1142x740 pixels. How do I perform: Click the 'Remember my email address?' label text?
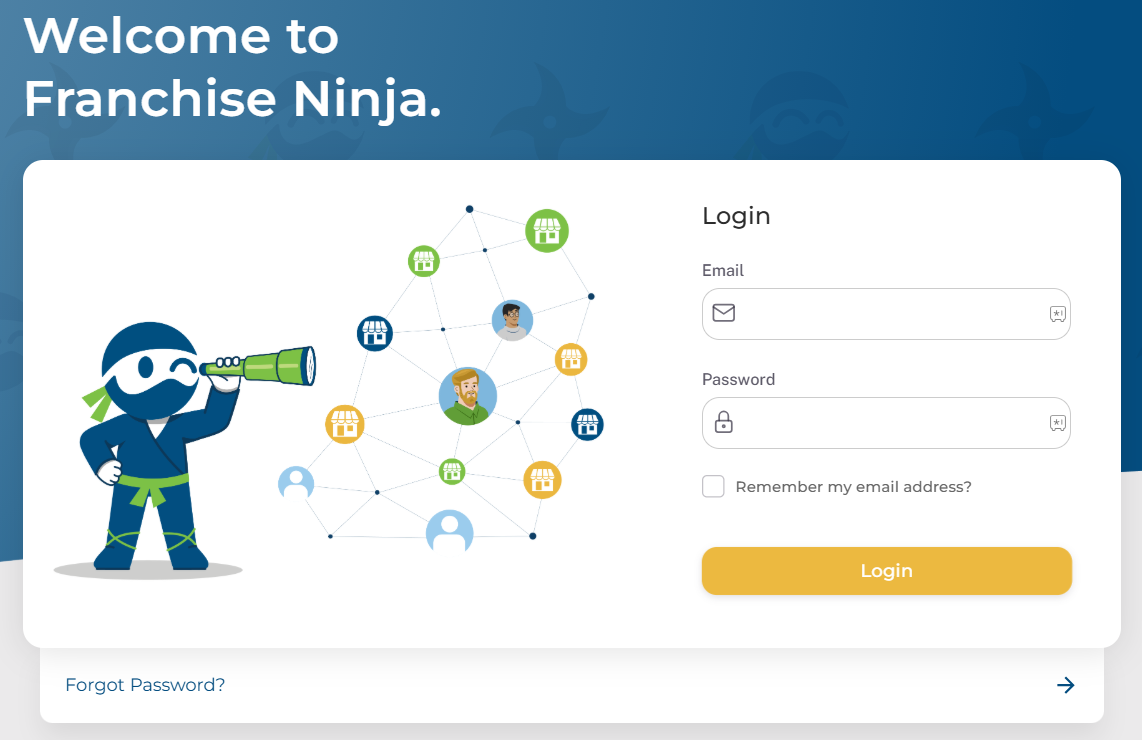click(853, 487)
